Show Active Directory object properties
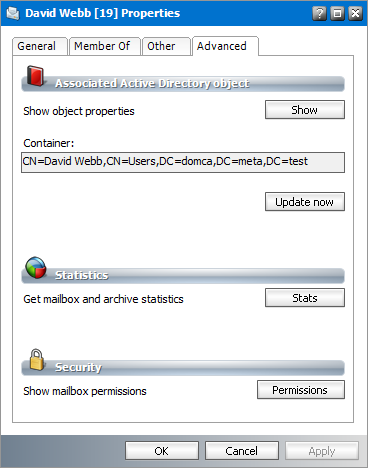This screenshot has width=368, height=468. click(x=305, y=110)
